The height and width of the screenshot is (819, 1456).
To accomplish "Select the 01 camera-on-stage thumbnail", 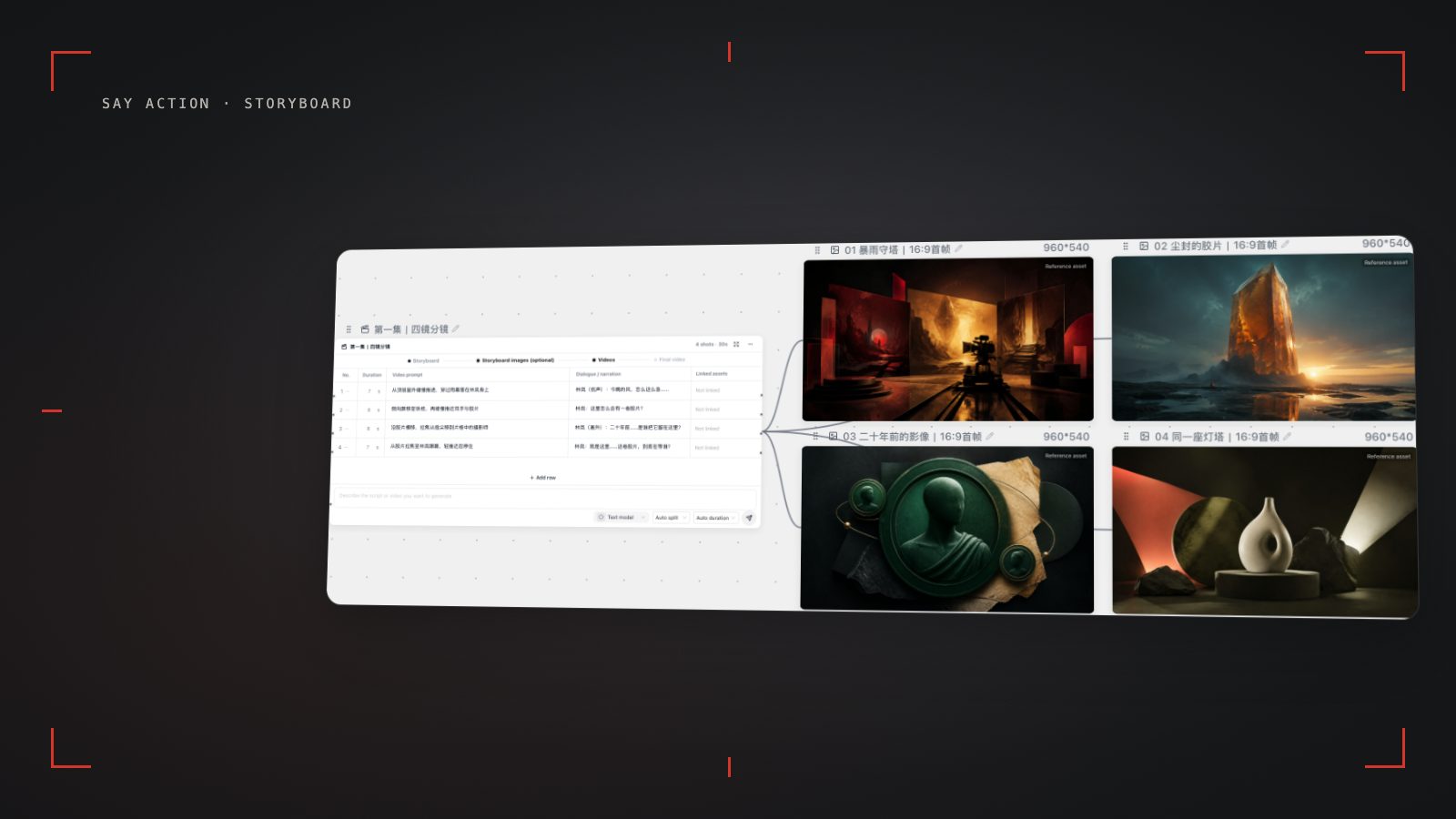I will point(947,339).
